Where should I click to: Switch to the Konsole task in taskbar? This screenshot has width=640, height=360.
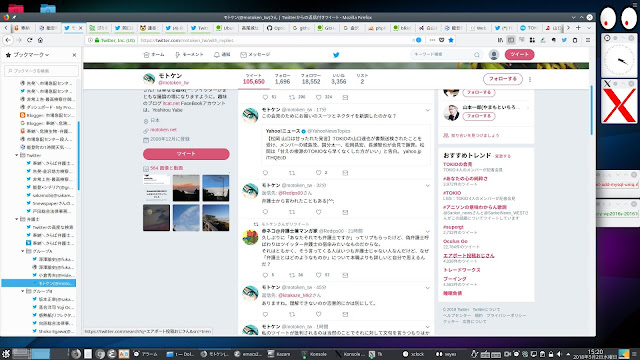314,354
